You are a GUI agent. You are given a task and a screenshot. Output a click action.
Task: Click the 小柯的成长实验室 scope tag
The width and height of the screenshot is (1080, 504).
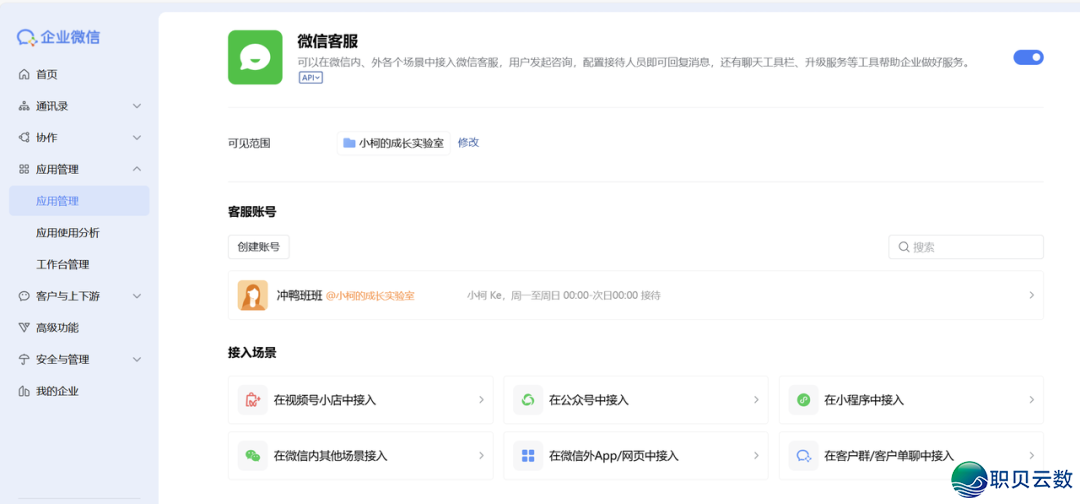coord(393,143)
